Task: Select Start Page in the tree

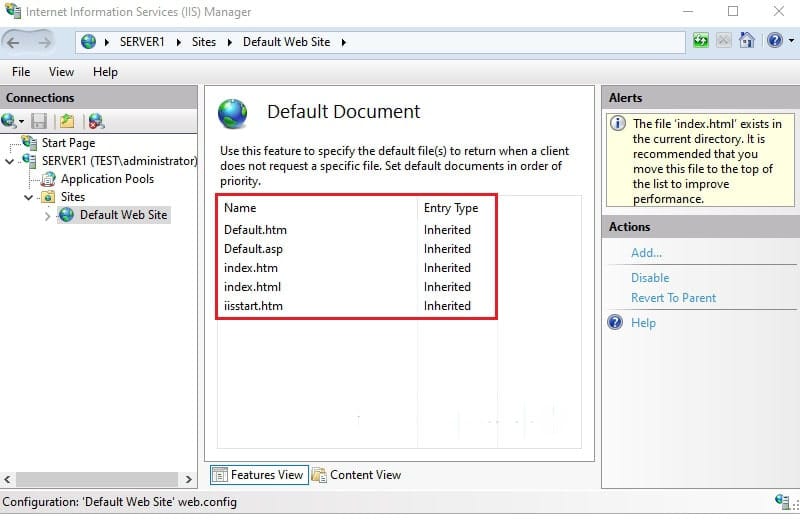Action: click(x=68, y=143)
